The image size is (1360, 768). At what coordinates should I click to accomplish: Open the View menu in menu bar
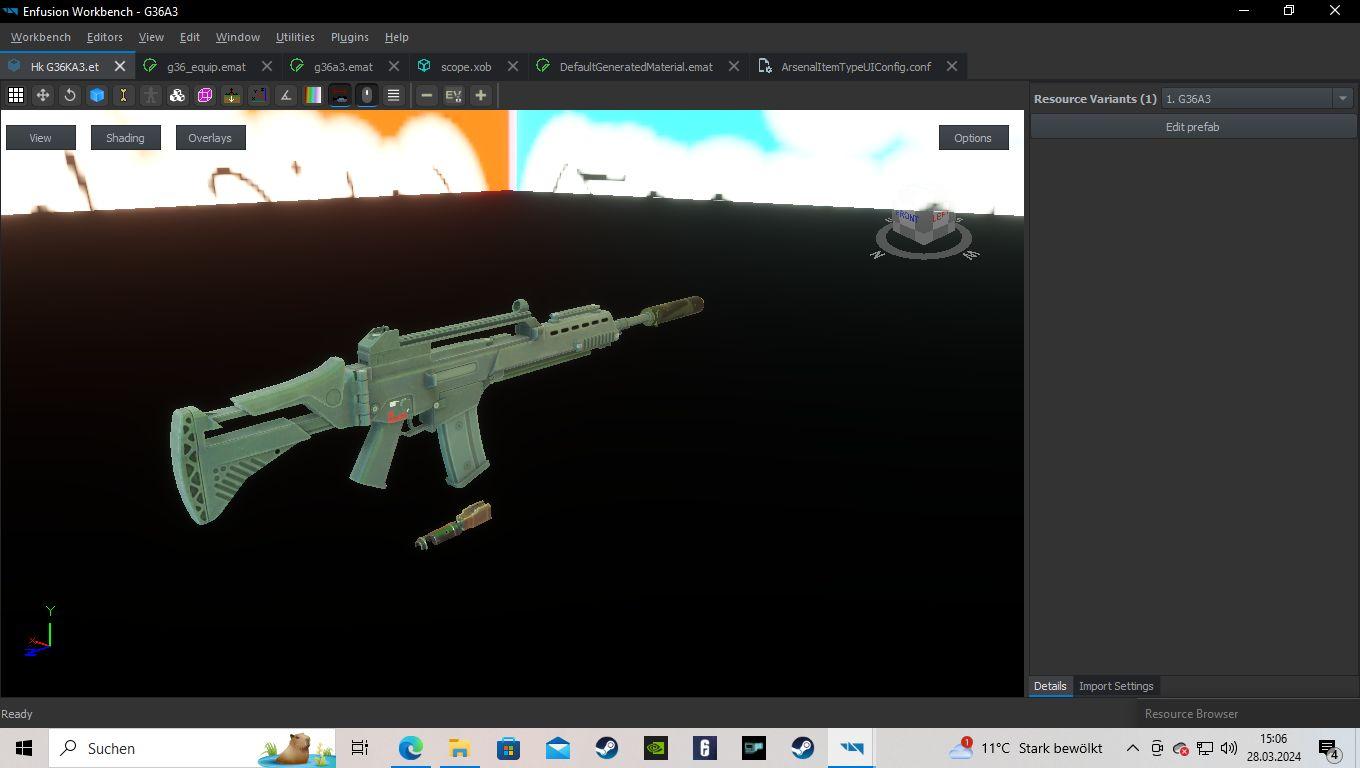[151, 37]
